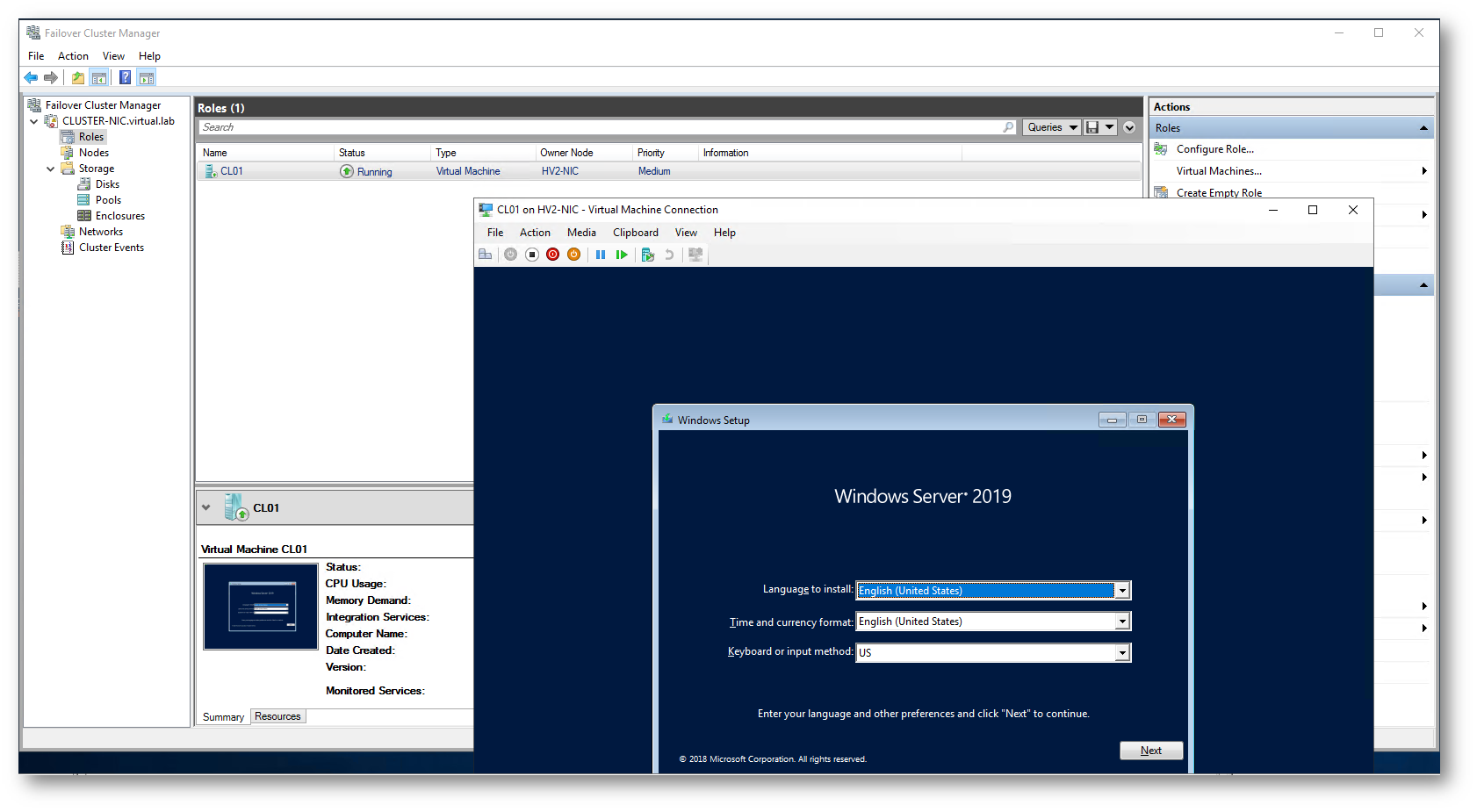Open Help menu in VM Connection window

coord(724,233)
